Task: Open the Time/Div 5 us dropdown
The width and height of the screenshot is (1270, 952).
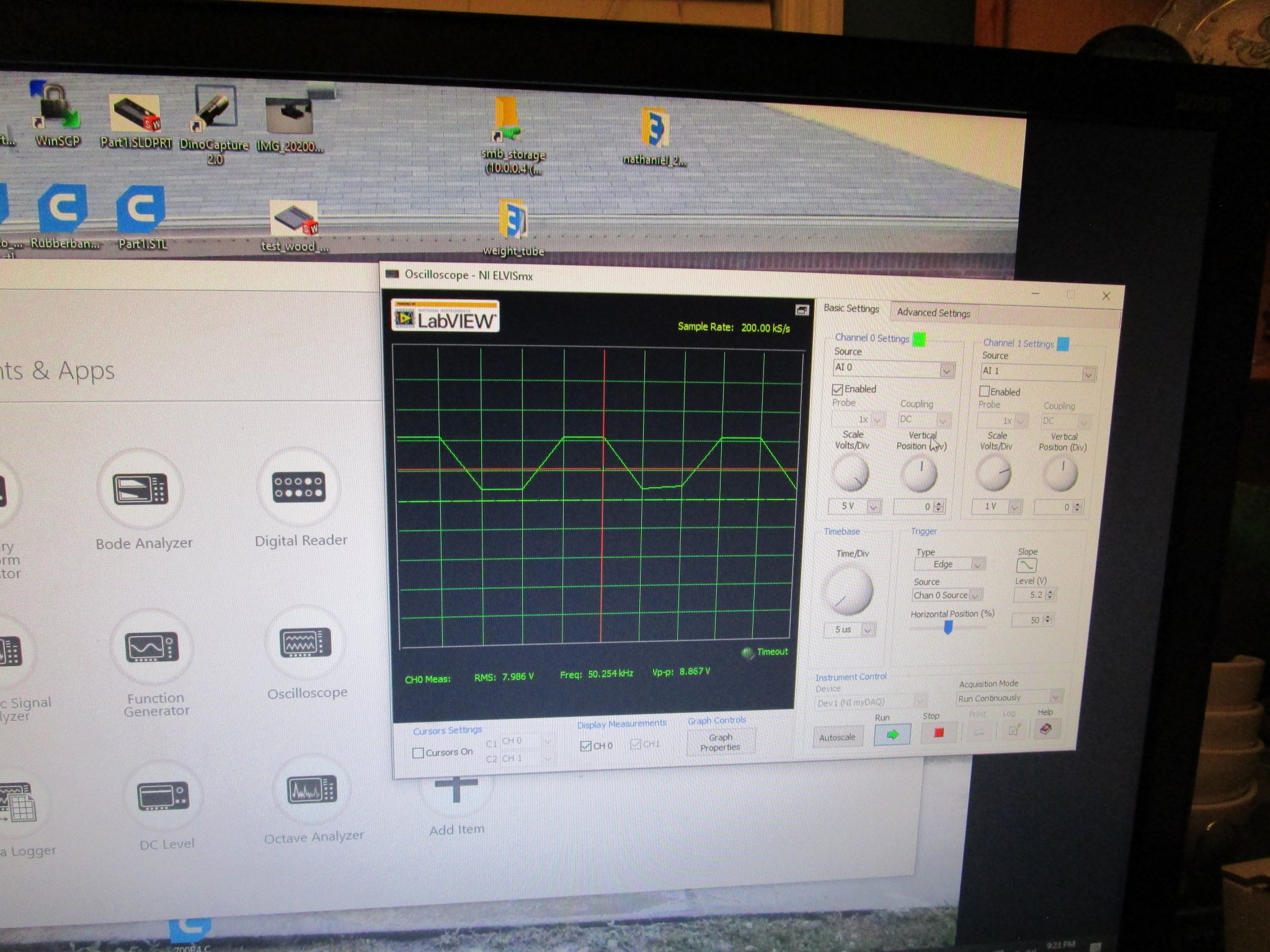Action: 850,630
